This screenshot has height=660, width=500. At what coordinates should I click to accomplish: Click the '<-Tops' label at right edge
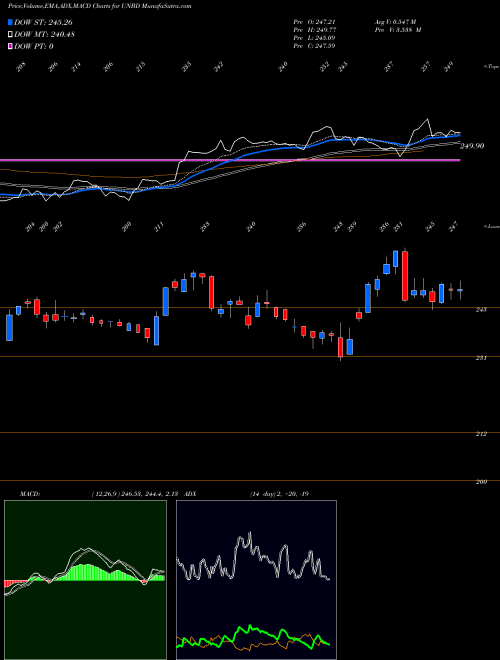(491, 67)
